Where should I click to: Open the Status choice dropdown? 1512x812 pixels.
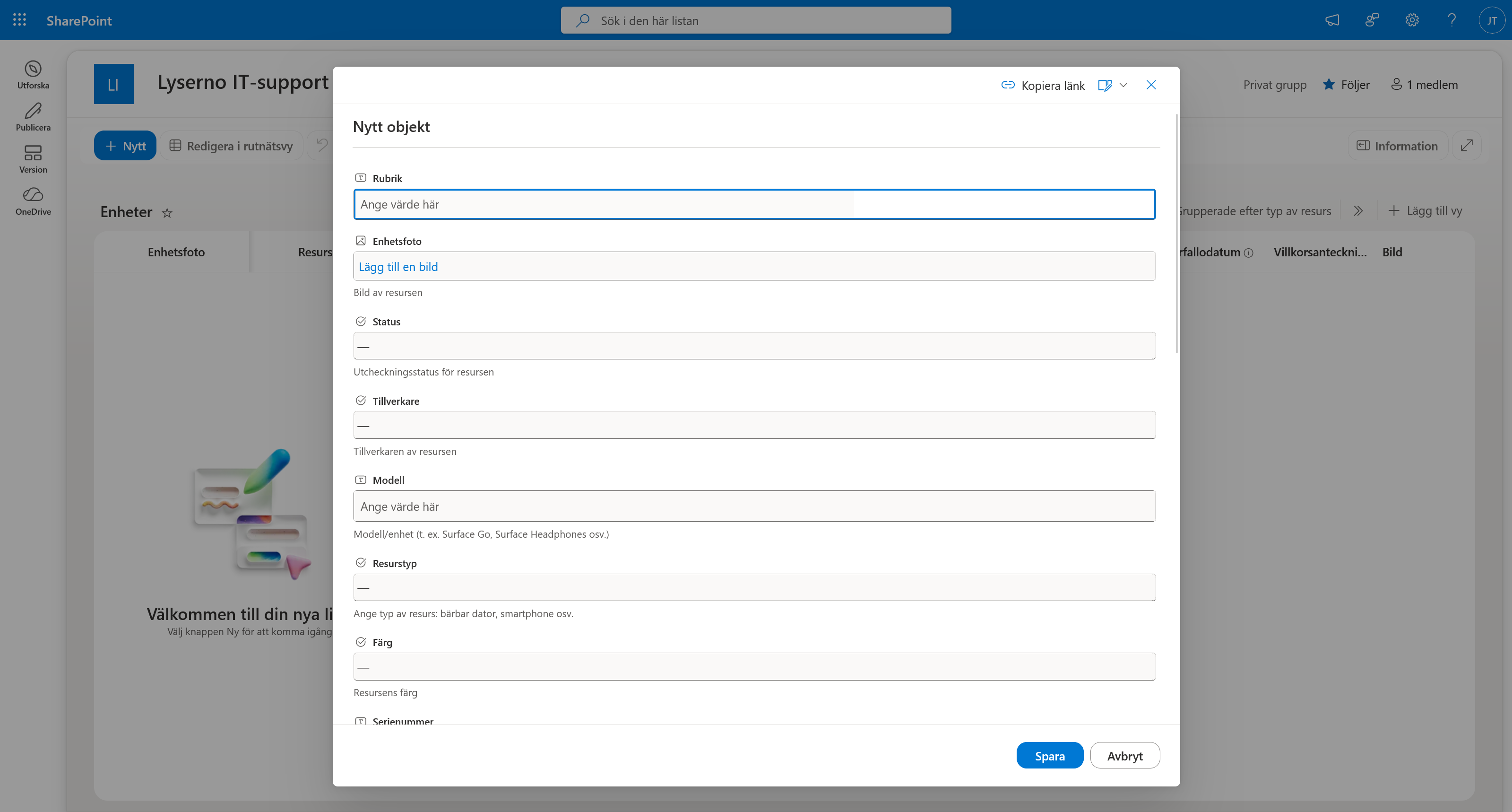tap(754, 346)
